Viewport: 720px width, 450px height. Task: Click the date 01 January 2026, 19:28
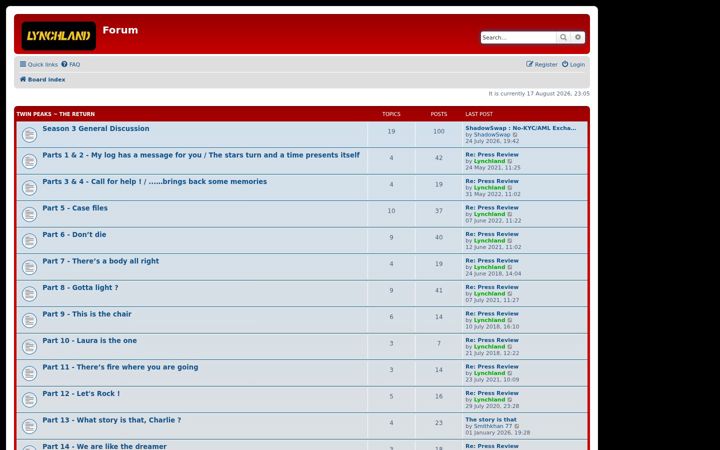[498, 433]
